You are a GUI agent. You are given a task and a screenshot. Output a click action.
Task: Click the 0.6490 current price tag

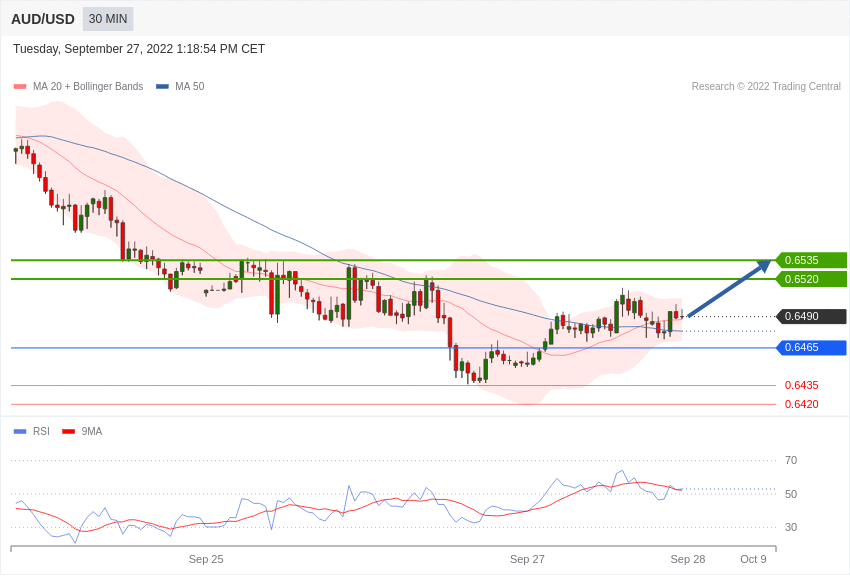811,316
